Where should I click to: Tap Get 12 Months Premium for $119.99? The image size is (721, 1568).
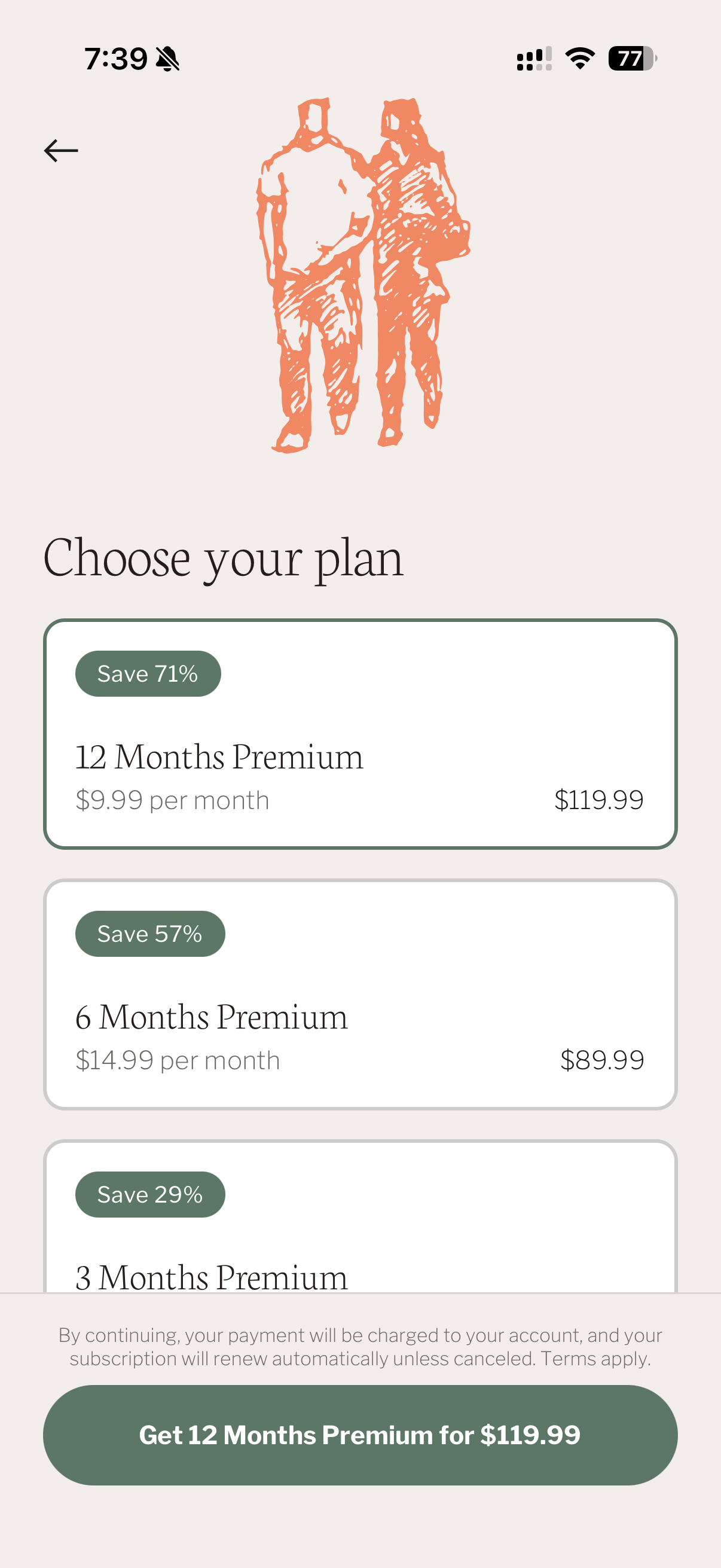coord(360,1435)
